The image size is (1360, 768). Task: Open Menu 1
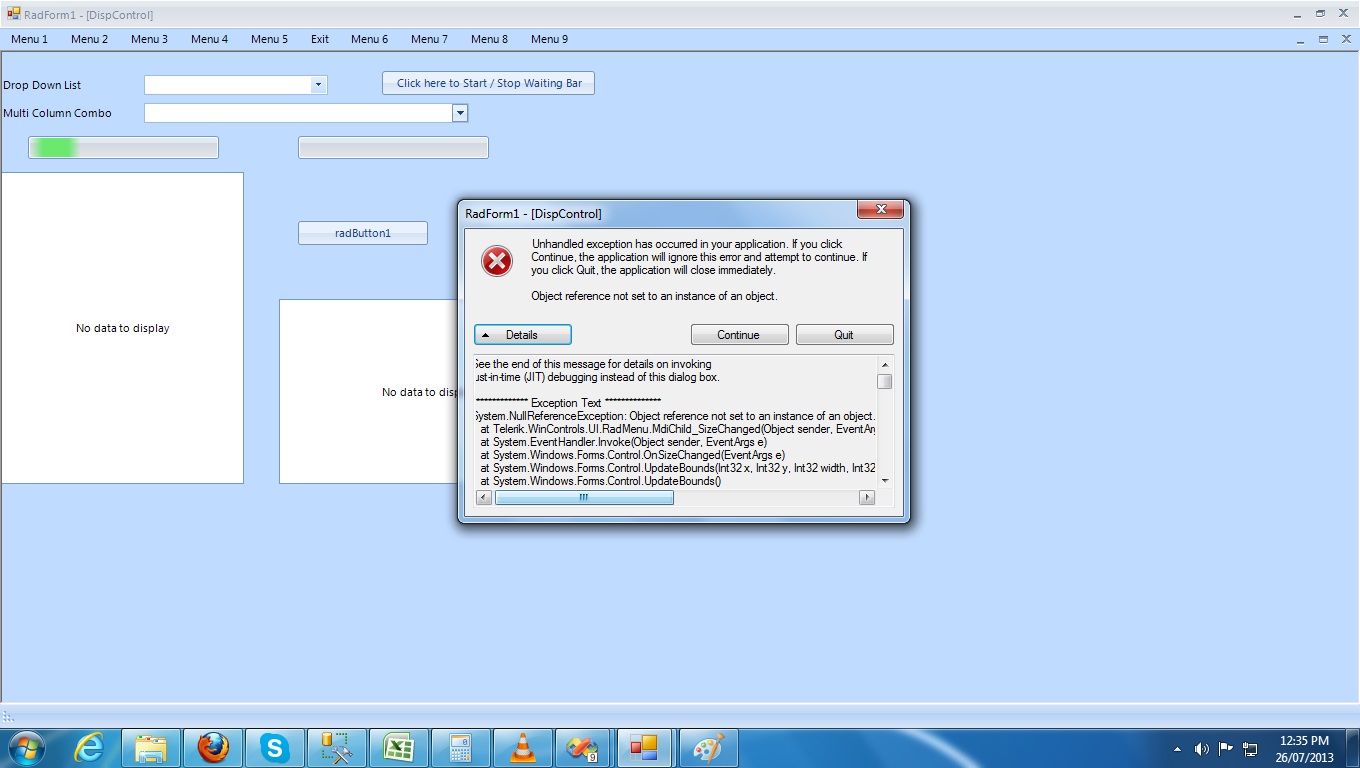(30, 39)
